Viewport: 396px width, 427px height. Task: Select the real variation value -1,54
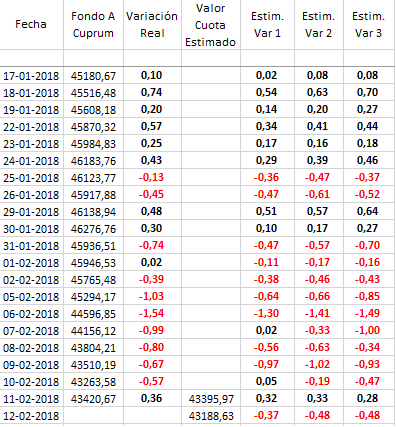coord(152,313)
